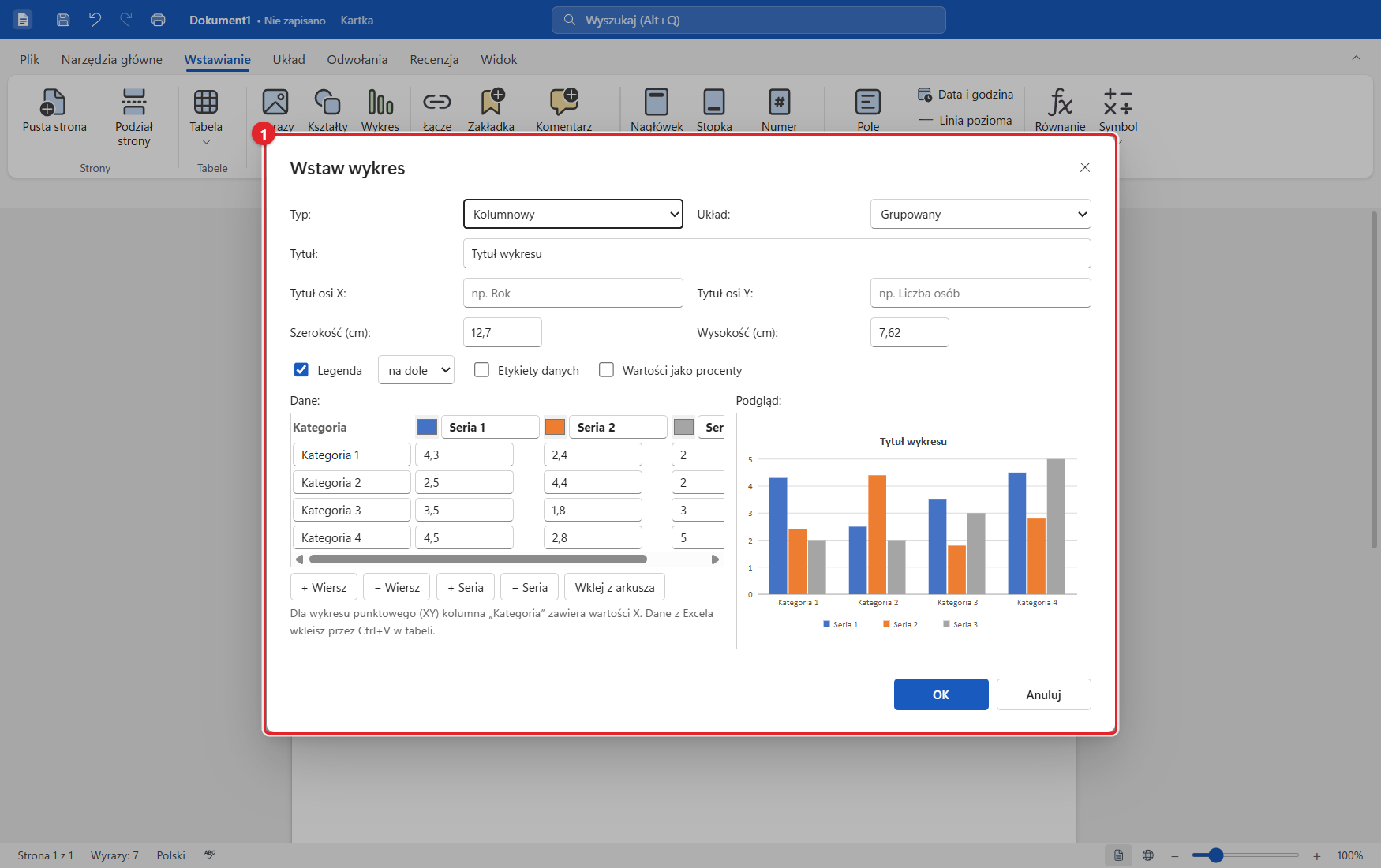Click the Równanie equation icon

tap(1060, 103)
